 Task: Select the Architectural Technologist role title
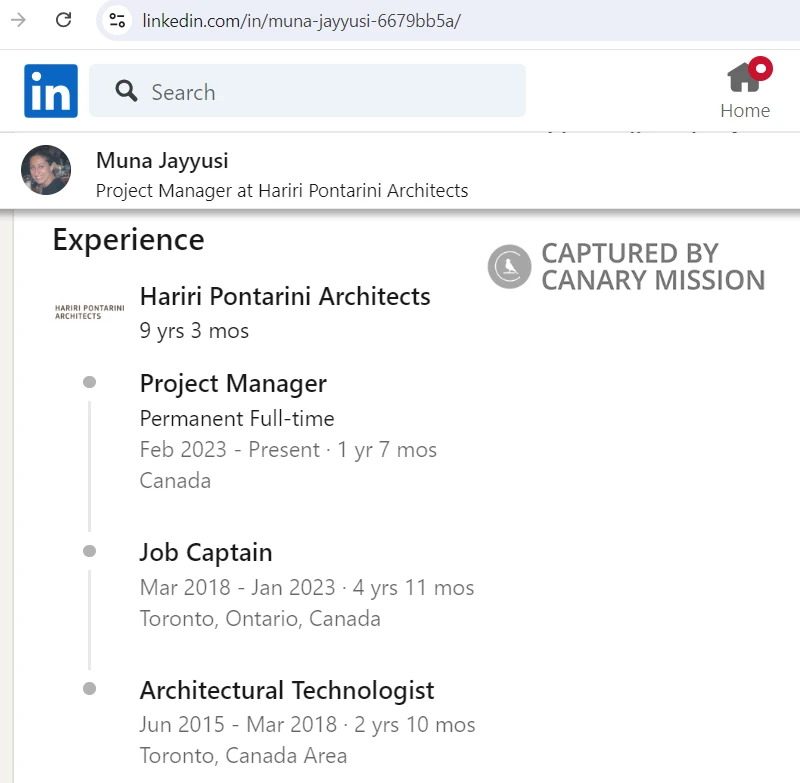[287, 691]
